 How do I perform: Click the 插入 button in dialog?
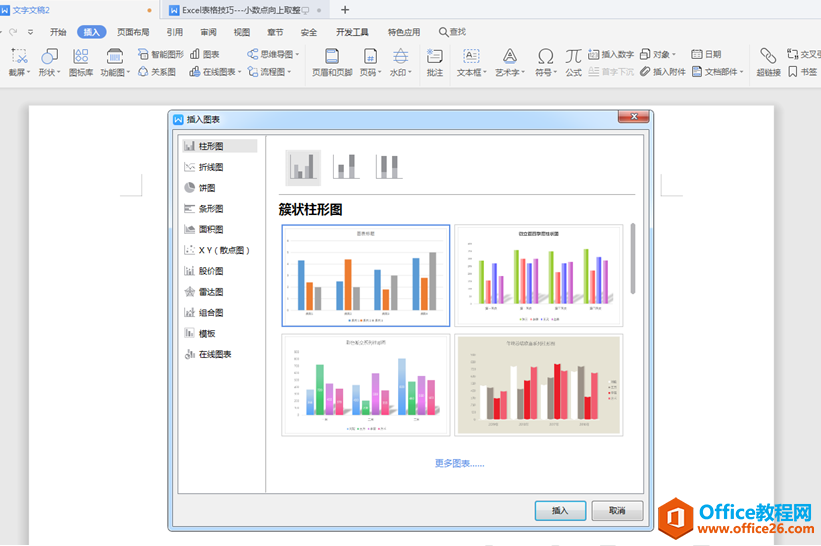coord(560,510)
